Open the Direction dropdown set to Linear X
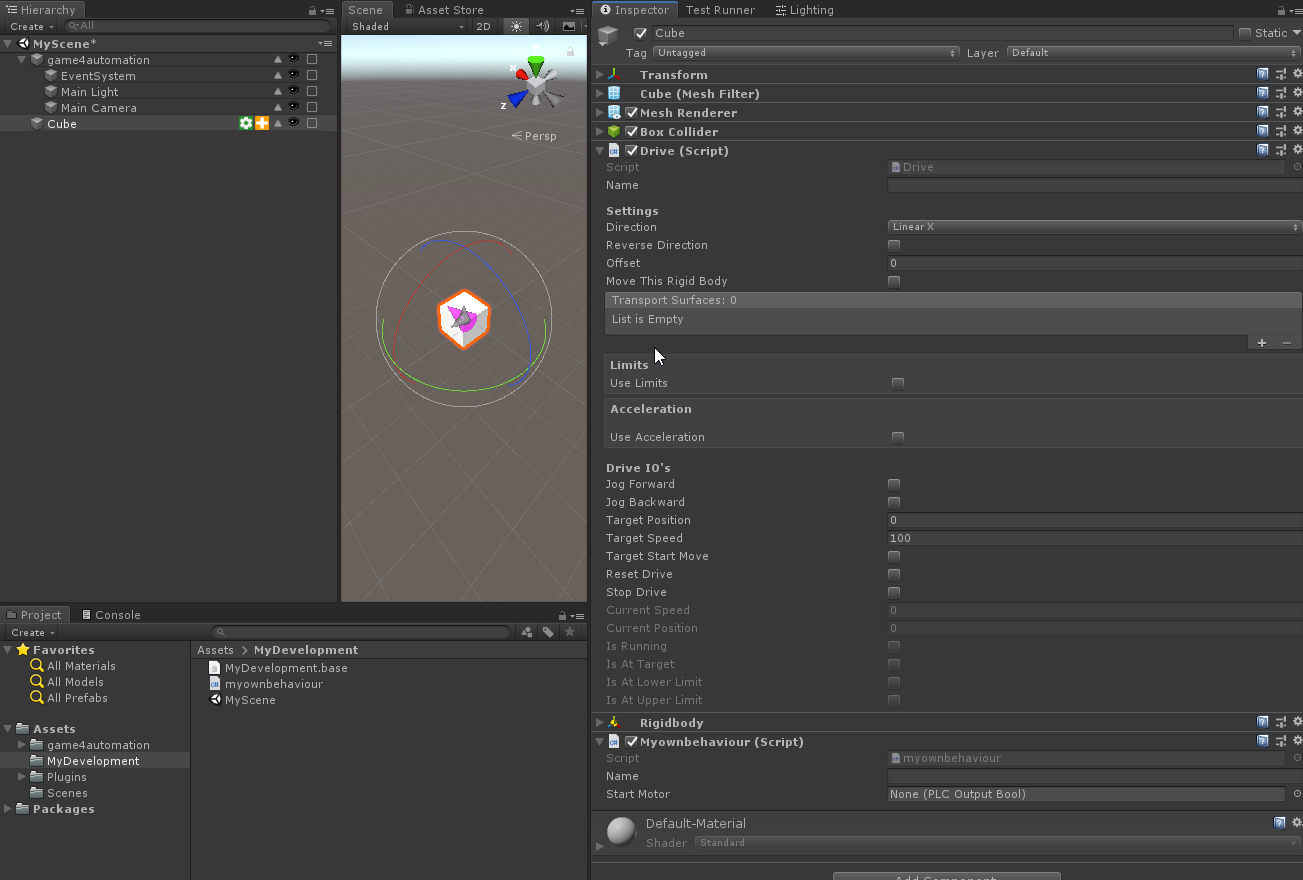This screenshot has width=1303, height=880. (x=1094, y=227)
